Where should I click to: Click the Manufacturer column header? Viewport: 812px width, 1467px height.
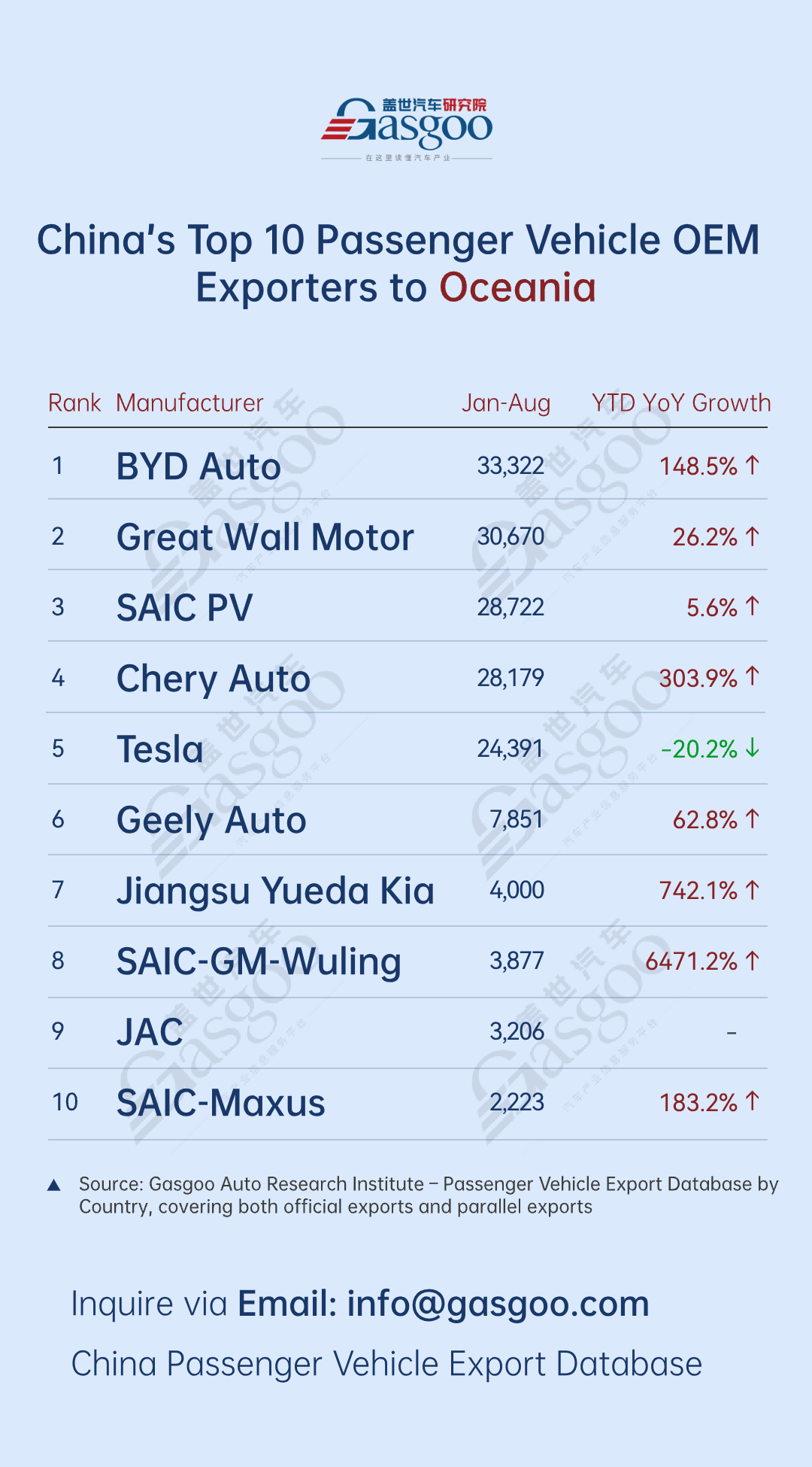click(189, 403)
